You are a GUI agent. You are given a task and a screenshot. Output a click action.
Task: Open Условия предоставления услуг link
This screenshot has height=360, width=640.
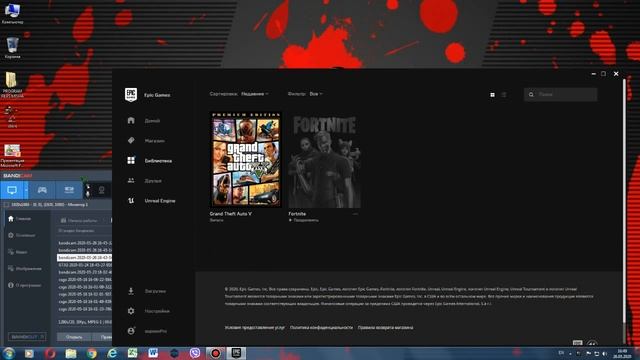tap(255, 327)
